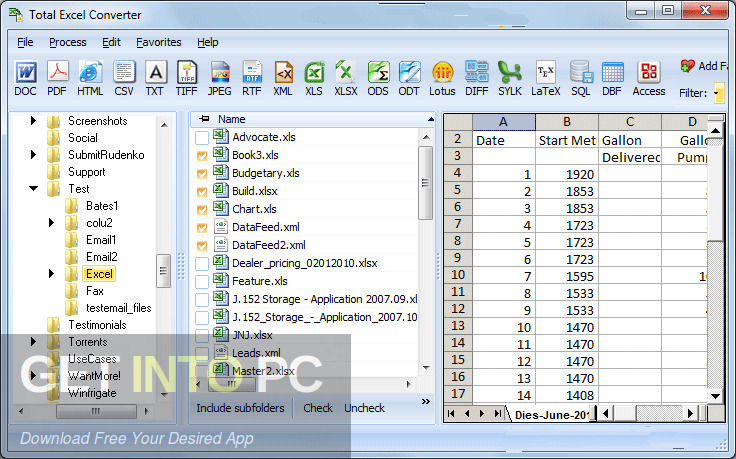Pick the LaTeX format icon
This screenshot has height=459, width=736.
click(x=545, y=78)
